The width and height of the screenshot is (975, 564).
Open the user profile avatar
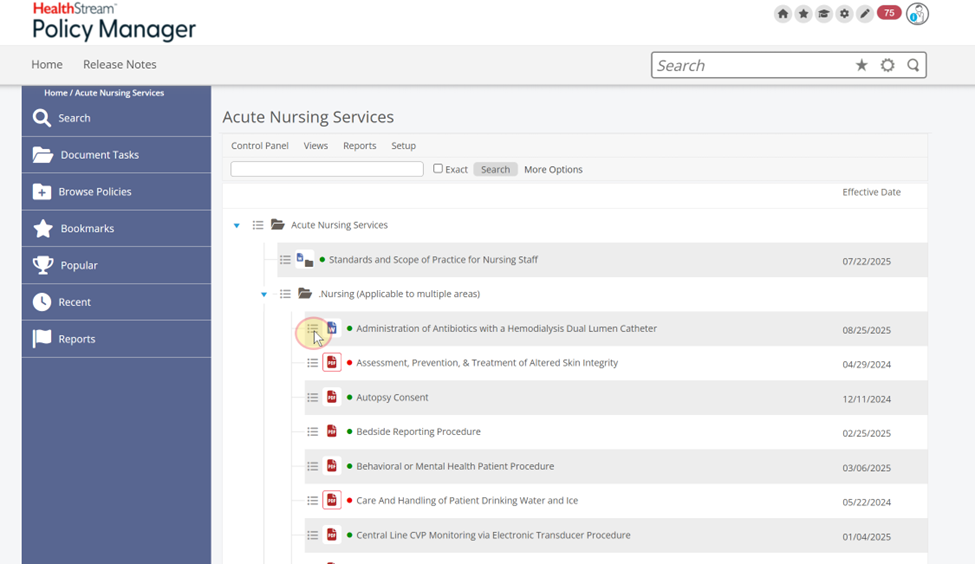[x=917, y=14]
